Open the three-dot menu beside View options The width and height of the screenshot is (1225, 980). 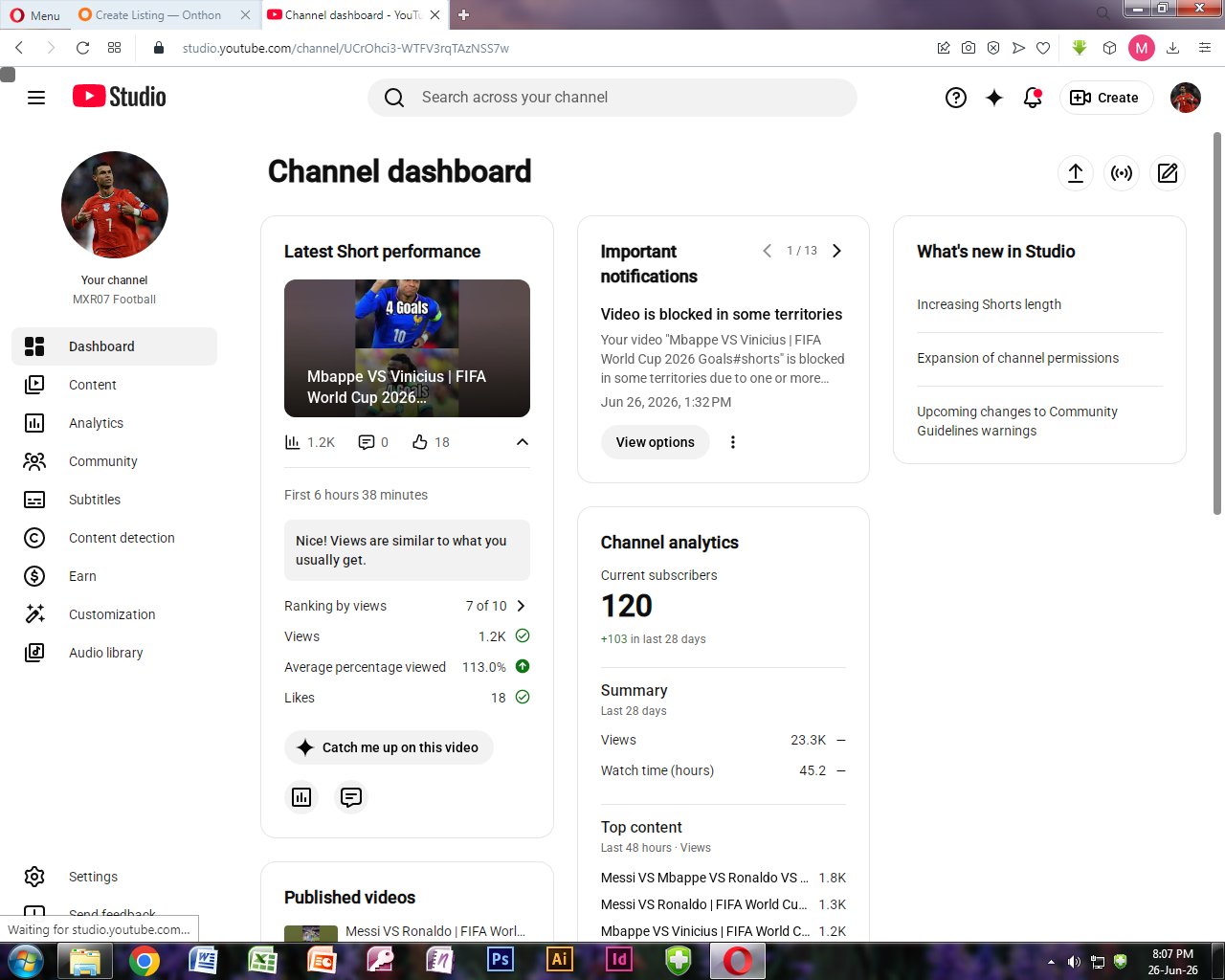coord(733,442)
